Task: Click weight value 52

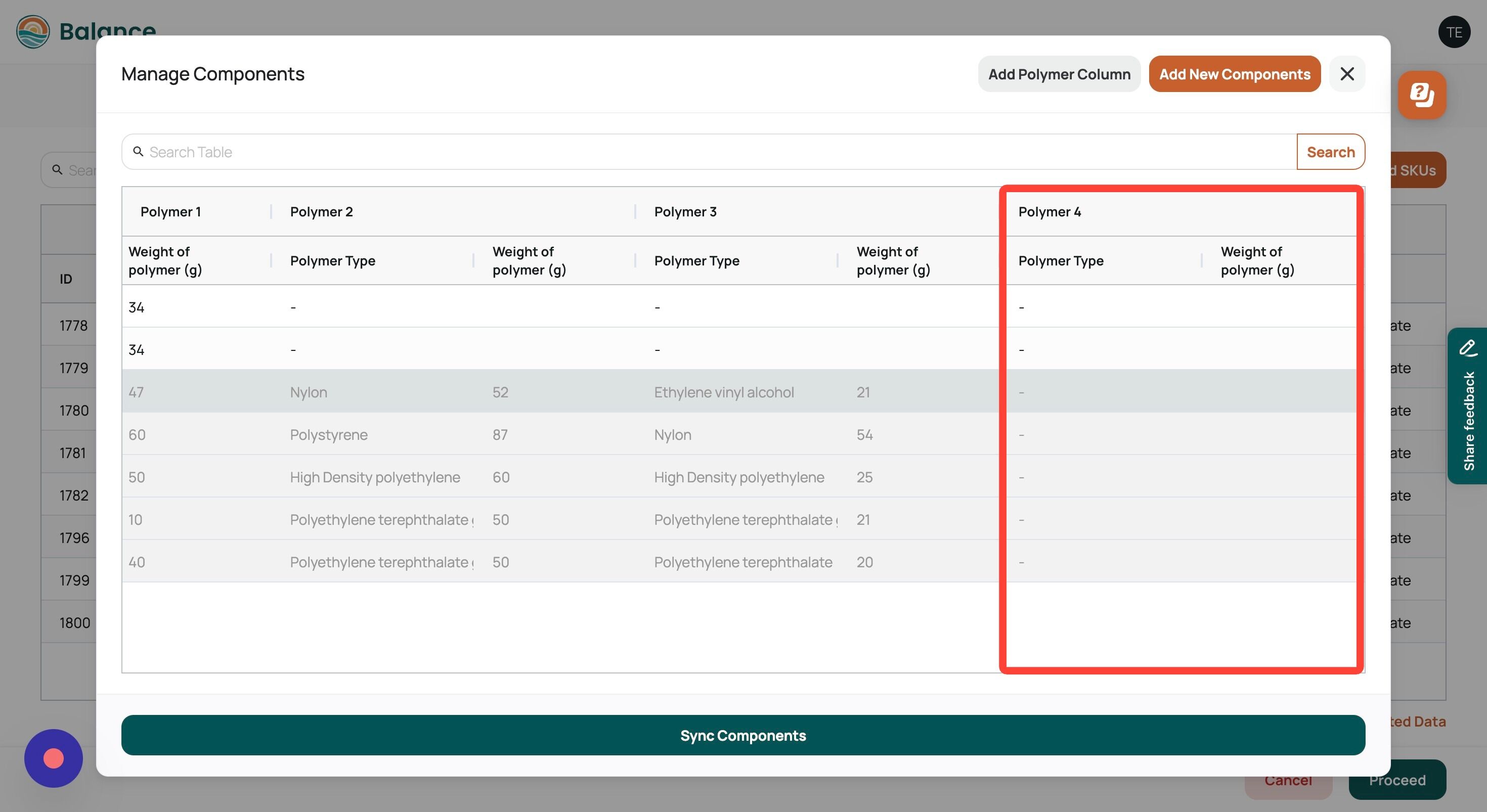Action: pyautogui.click(x=500, y=392)
